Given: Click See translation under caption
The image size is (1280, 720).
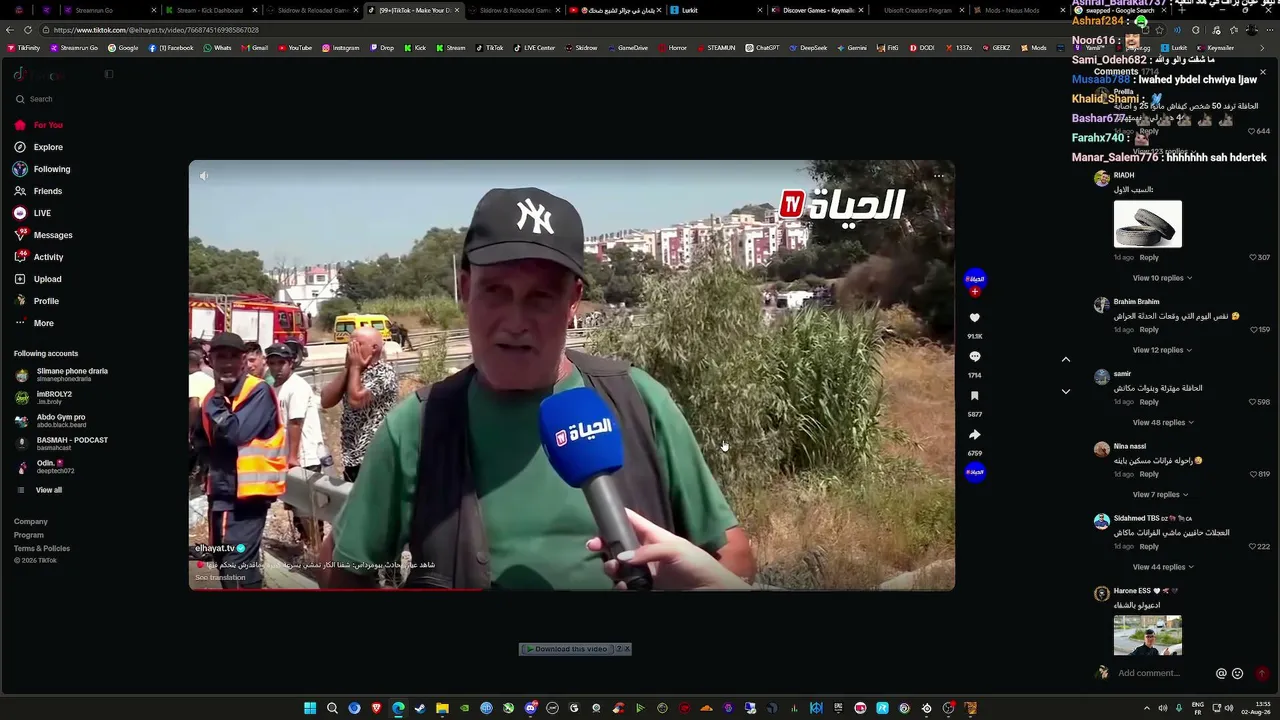Looking at the screenshot, I should (x=220, y=578).
